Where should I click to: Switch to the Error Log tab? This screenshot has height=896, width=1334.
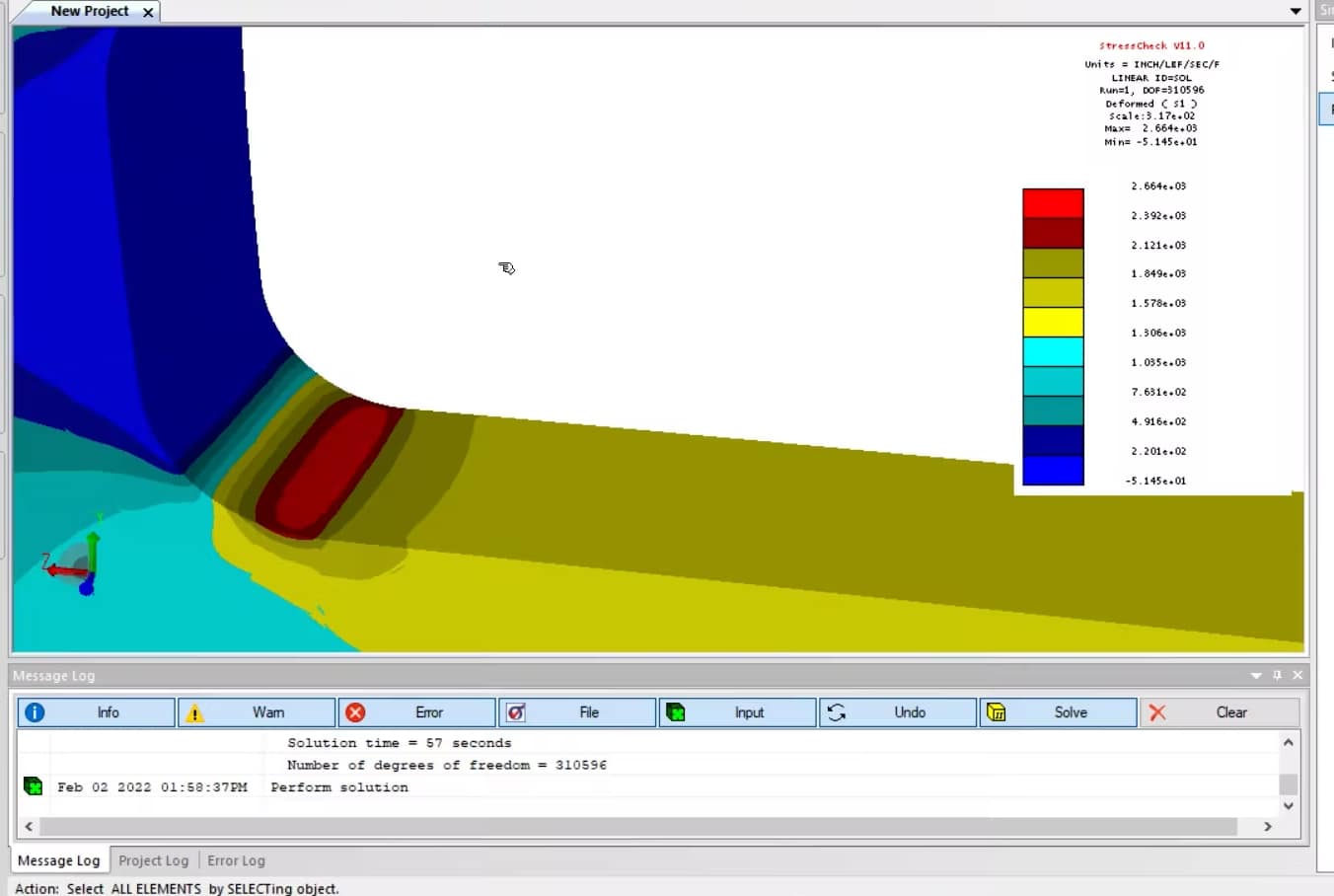click(x=236, y=859)
